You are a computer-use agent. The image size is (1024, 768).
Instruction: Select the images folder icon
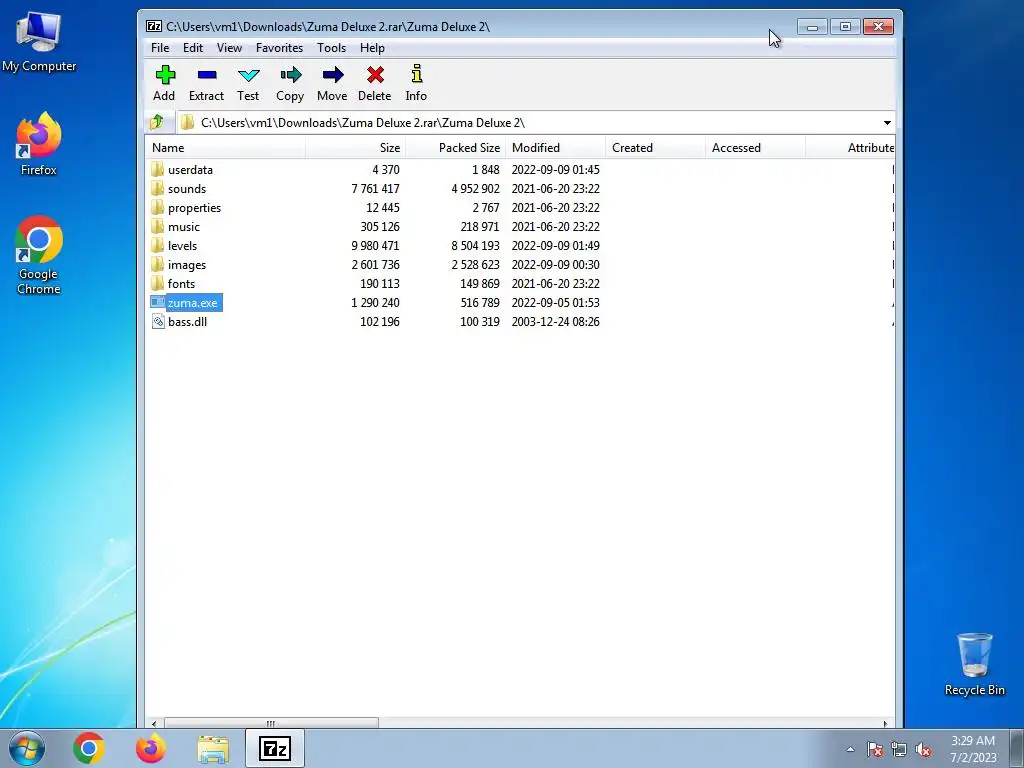157,264
